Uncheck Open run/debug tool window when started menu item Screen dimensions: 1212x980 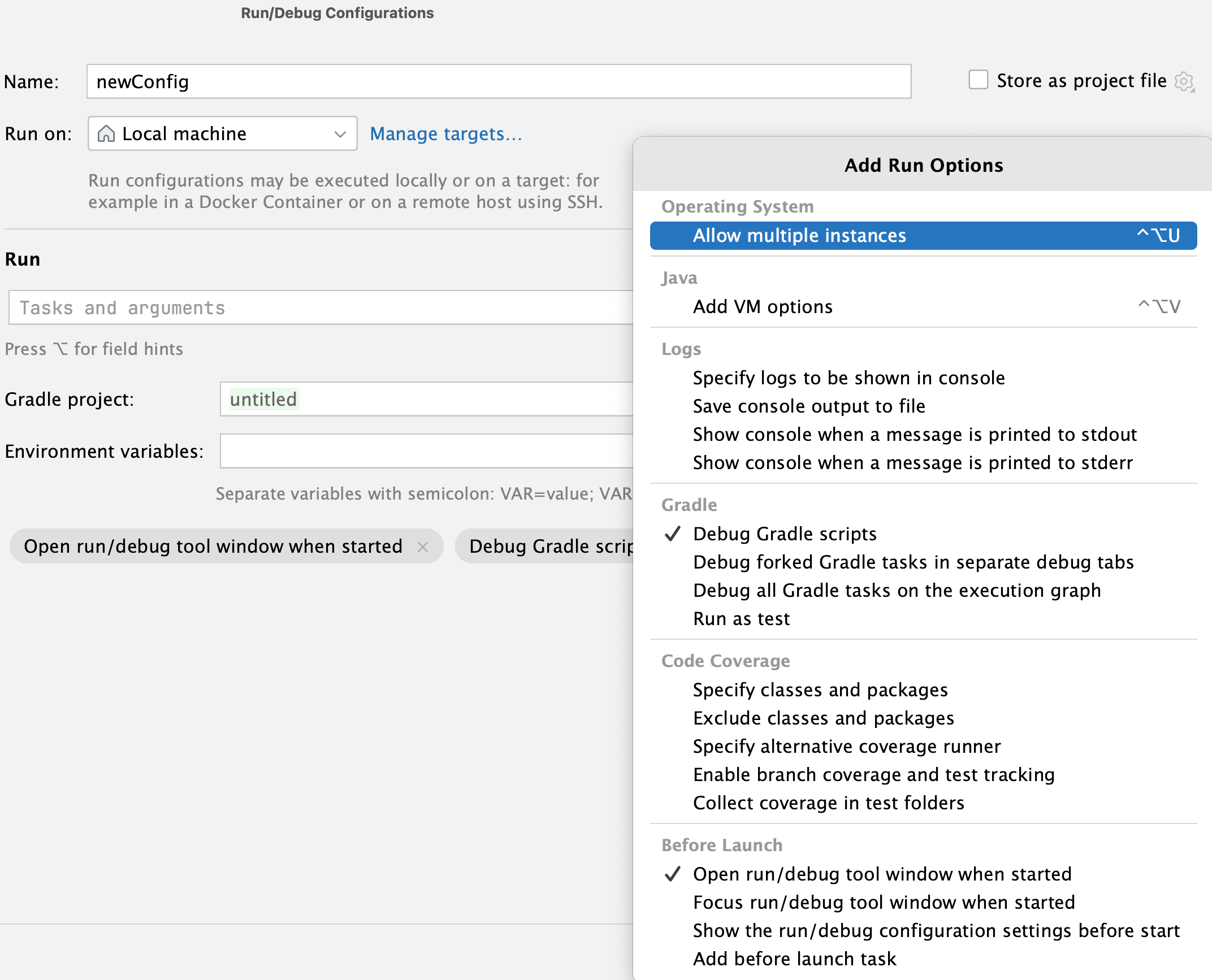coord(923,874)
